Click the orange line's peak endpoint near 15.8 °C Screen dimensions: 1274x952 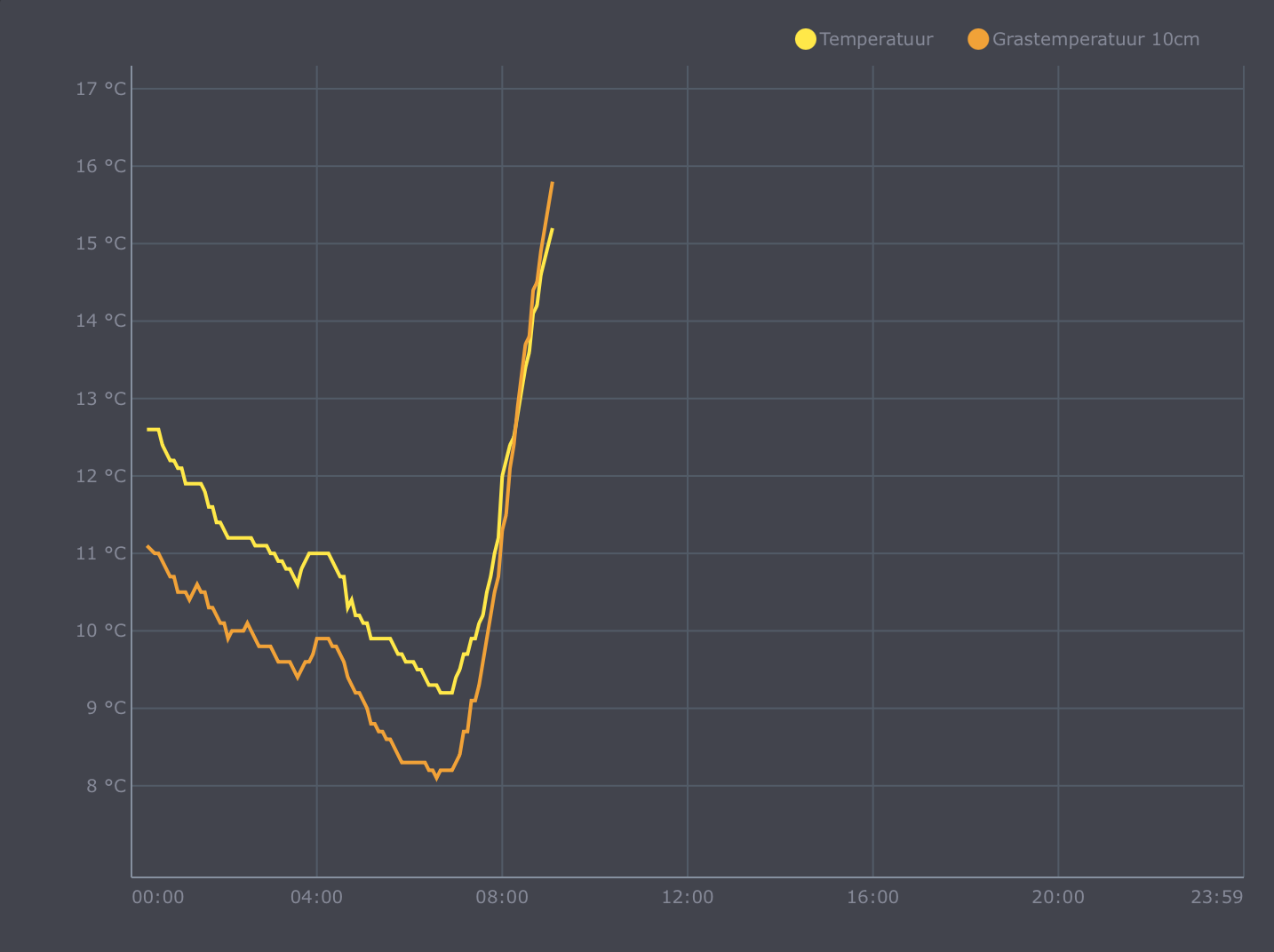[x=553, y=182]
